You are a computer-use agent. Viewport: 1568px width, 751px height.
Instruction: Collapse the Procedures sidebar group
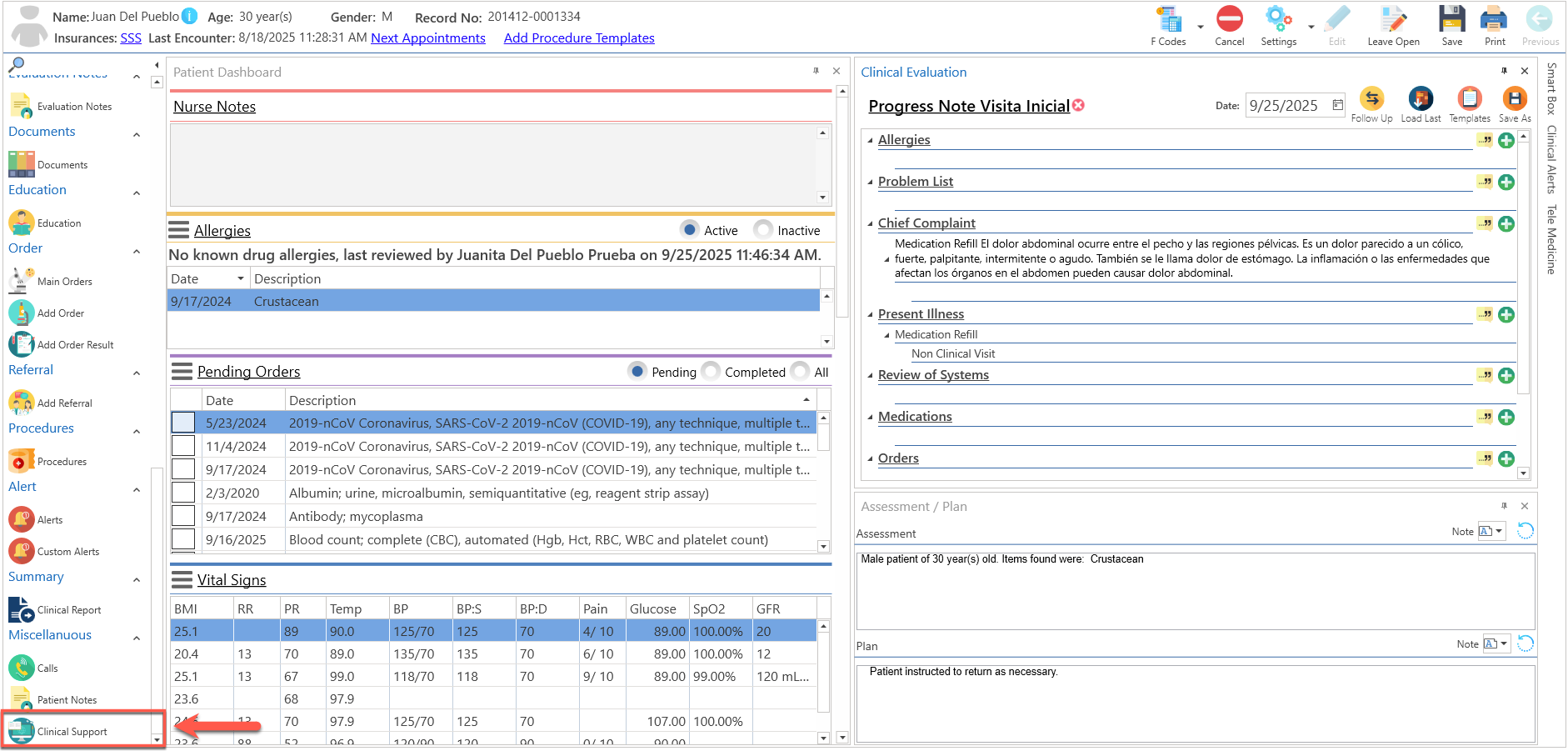click(x=137, y=431)
